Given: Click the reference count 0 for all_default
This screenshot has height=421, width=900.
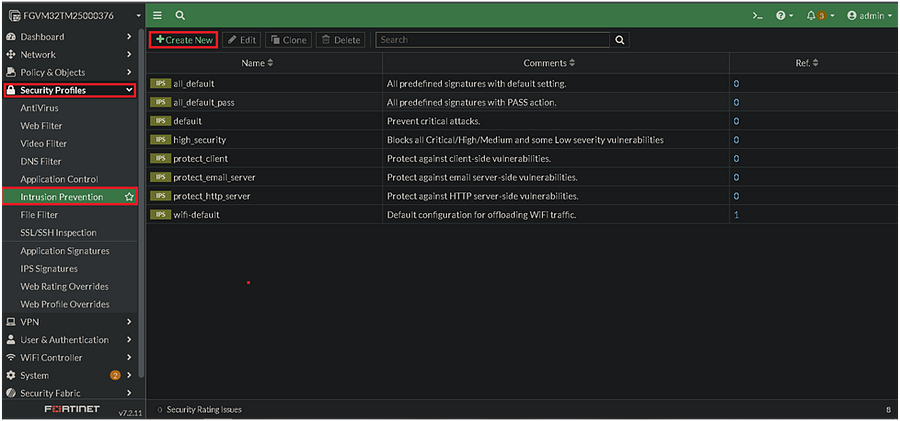Looking at the screenshot, I should pos(736,84).
